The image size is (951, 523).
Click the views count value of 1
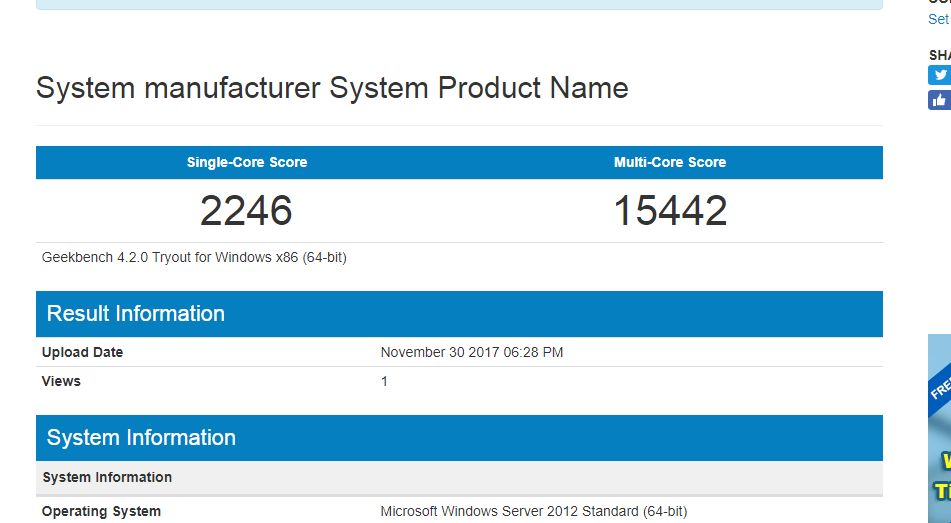point(384,381)
